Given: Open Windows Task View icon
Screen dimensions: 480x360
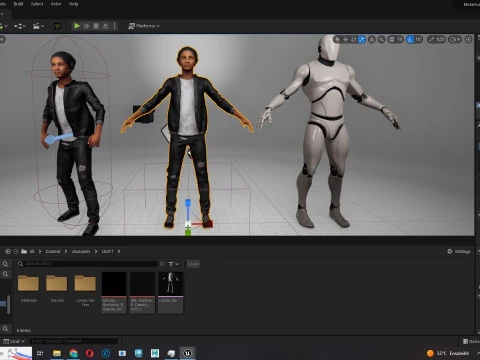Looking at the screenshot, I should click(40, 353).
